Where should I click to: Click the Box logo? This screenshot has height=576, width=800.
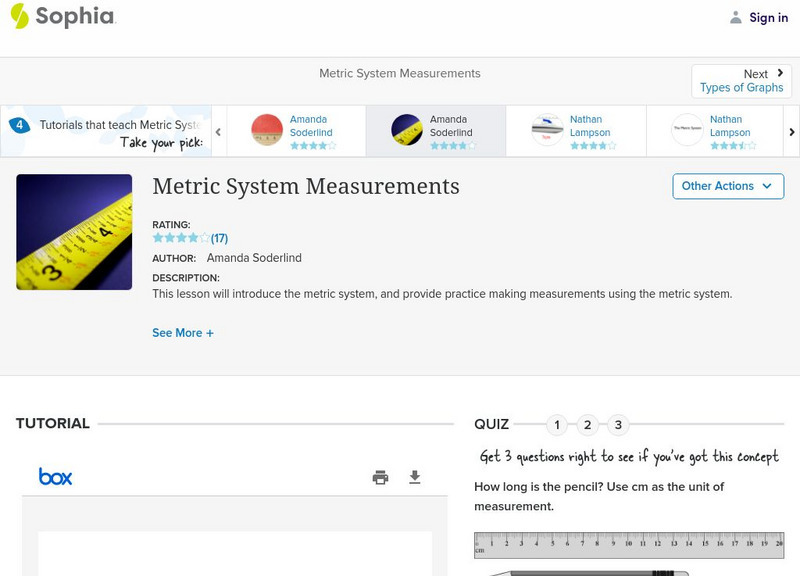pos(56,477)
